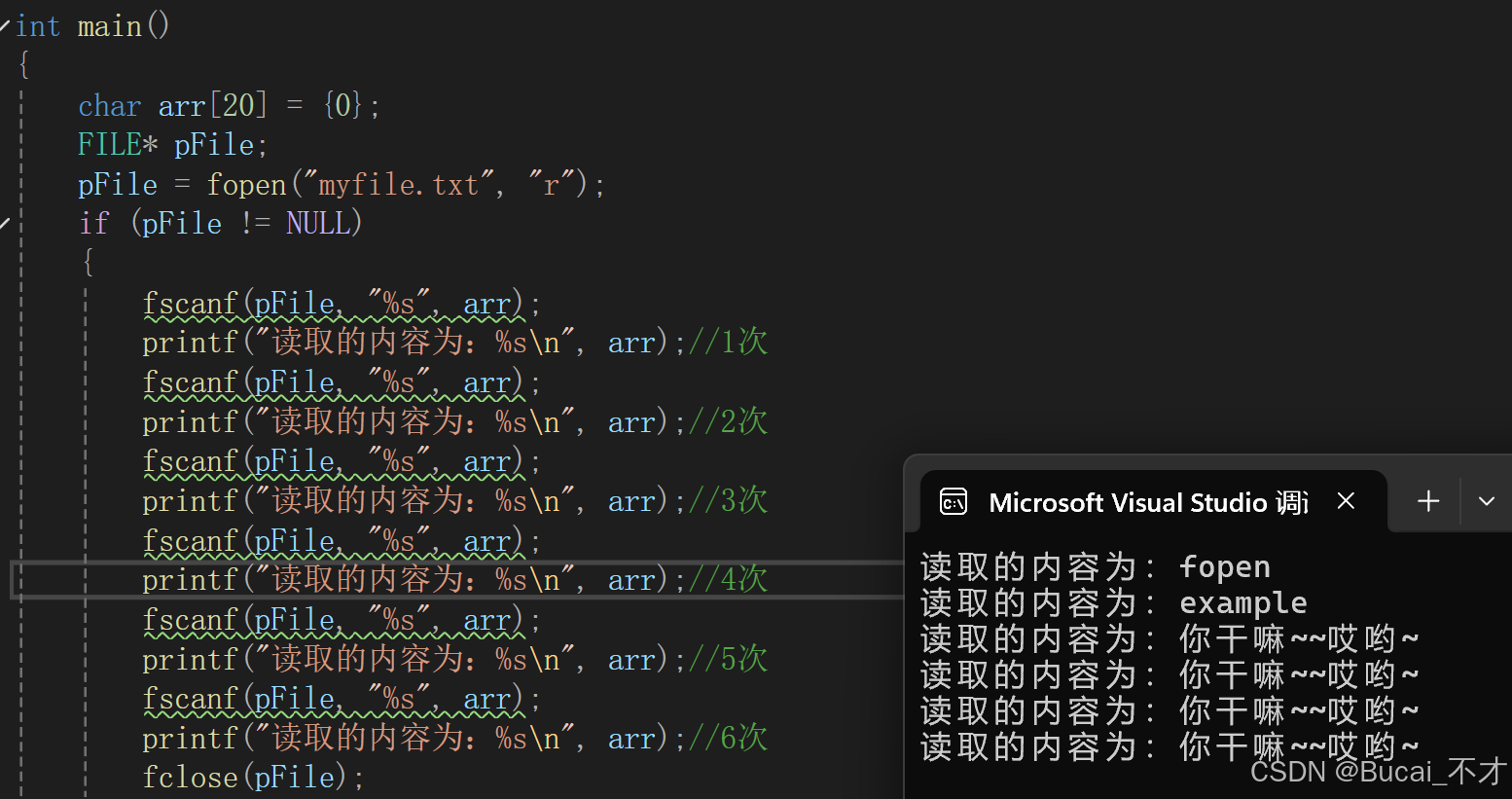Select the Microsoft Visual Studio debug console tab
This screenshot has height=799, width=1512.
tap(1153, 502)
